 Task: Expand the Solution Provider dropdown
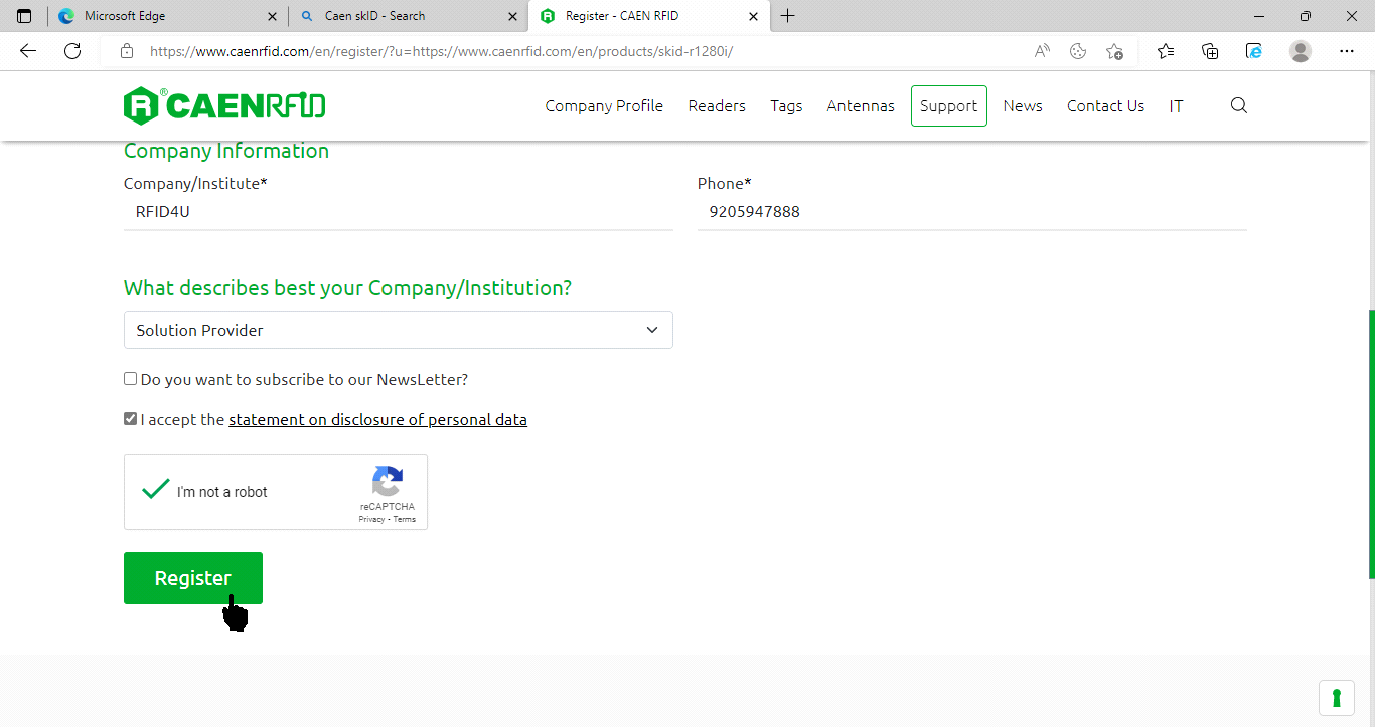pyautogui.click(x=398, y=330)
